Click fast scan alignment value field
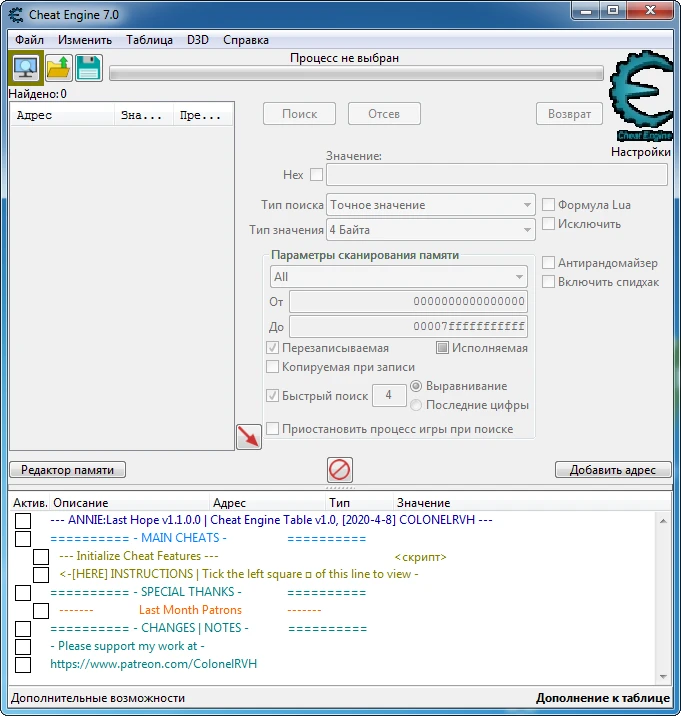The height and width of the screenshot is (716, 681). tap(389, 395)
